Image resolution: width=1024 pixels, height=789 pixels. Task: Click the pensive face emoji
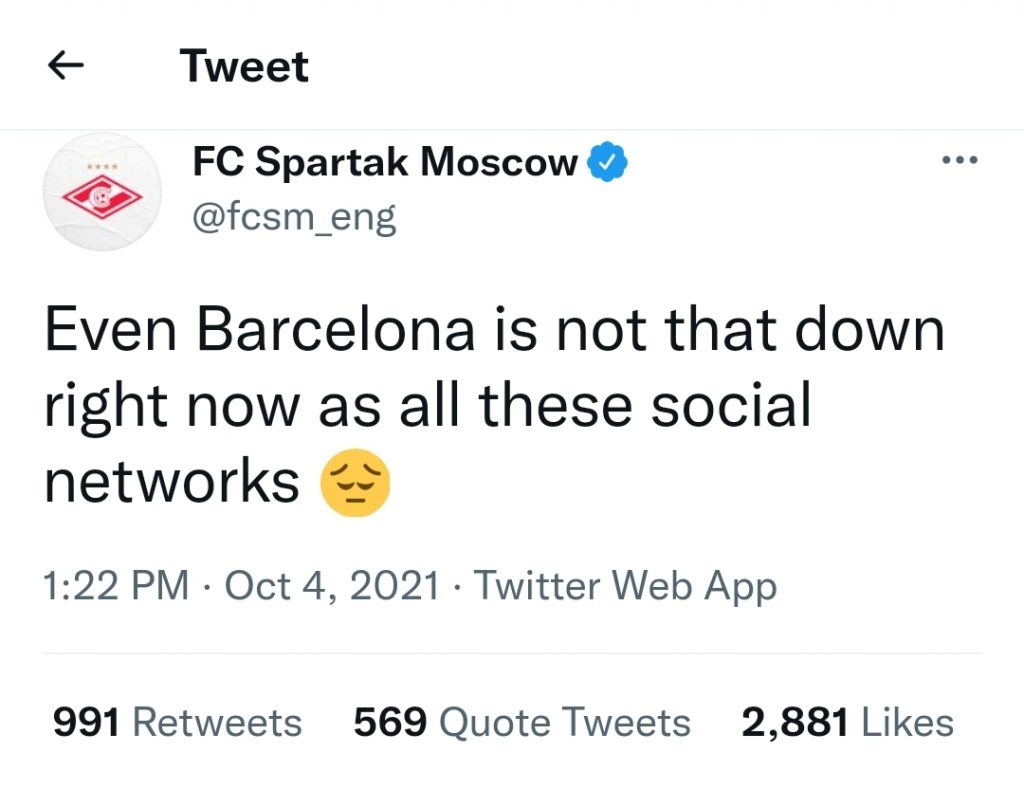click(353, 484)
